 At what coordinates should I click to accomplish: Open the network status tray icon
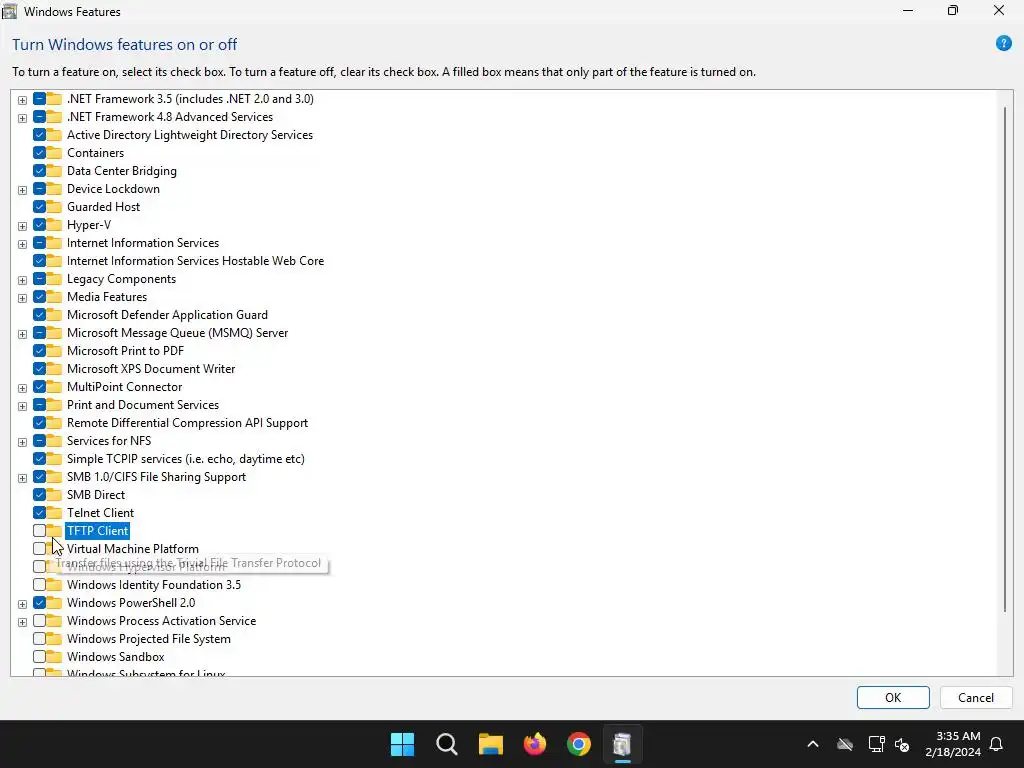click(876, 744)
